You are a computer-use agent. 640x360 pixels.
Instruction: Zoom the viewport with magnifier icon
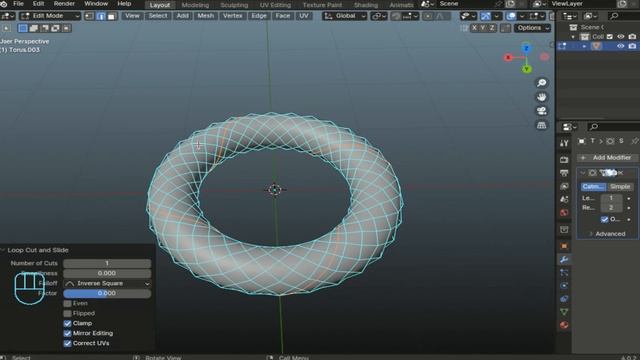(x=542, y=83)
